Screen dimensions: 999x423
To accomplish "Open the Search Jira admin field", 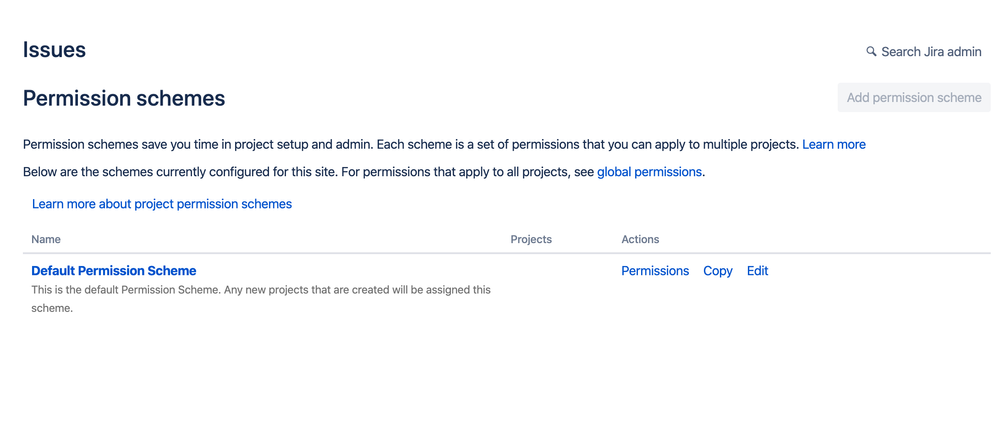I will (x=924, y=52).
